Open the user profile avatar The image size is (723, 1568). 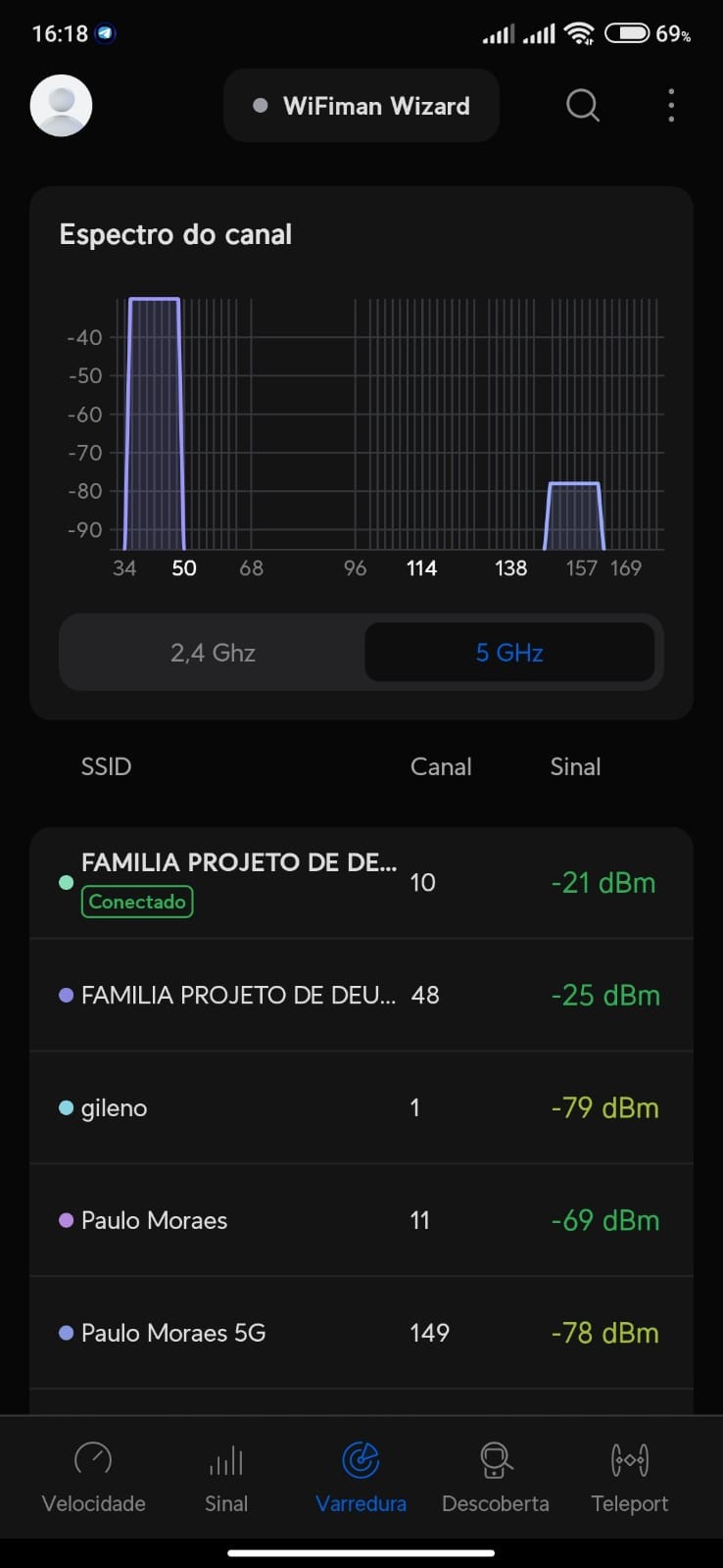pos(61,105)
